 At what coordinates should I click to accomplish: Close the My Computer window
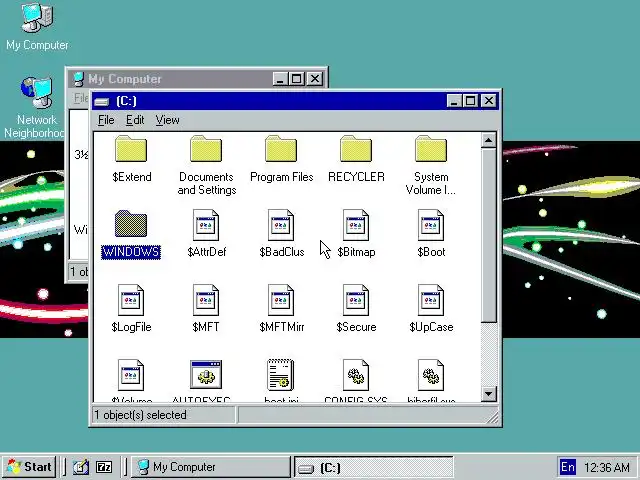[315, 79]
